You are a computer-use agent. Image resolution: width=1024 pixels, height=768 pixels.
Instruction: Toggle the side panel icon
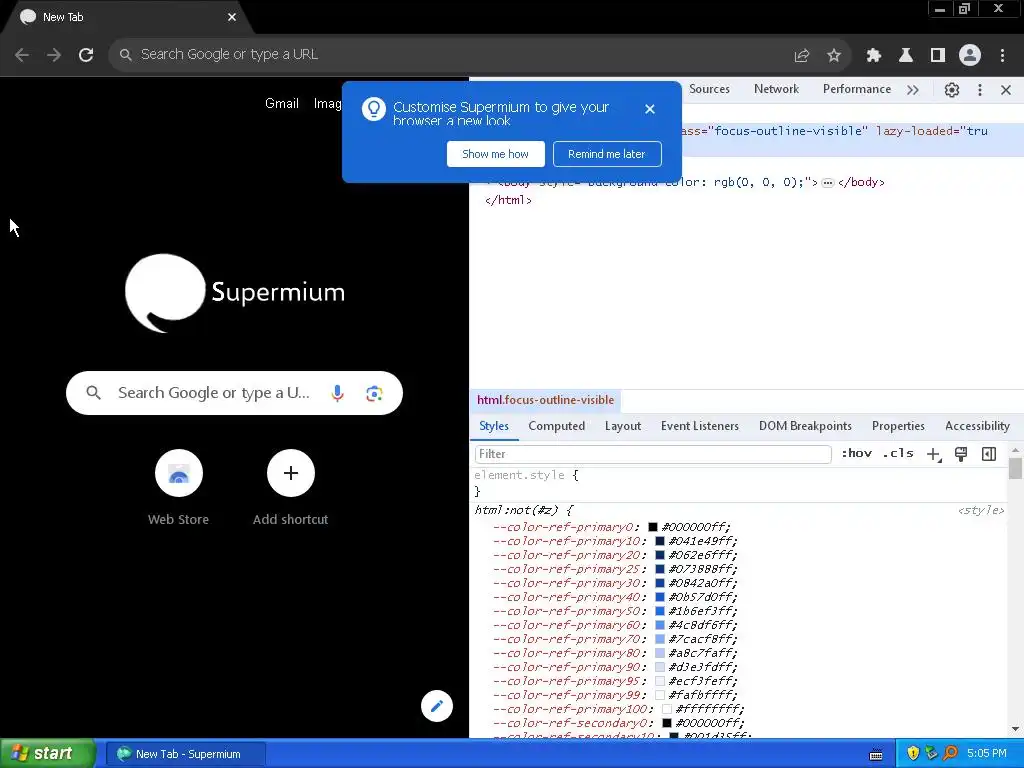point(938,56)
